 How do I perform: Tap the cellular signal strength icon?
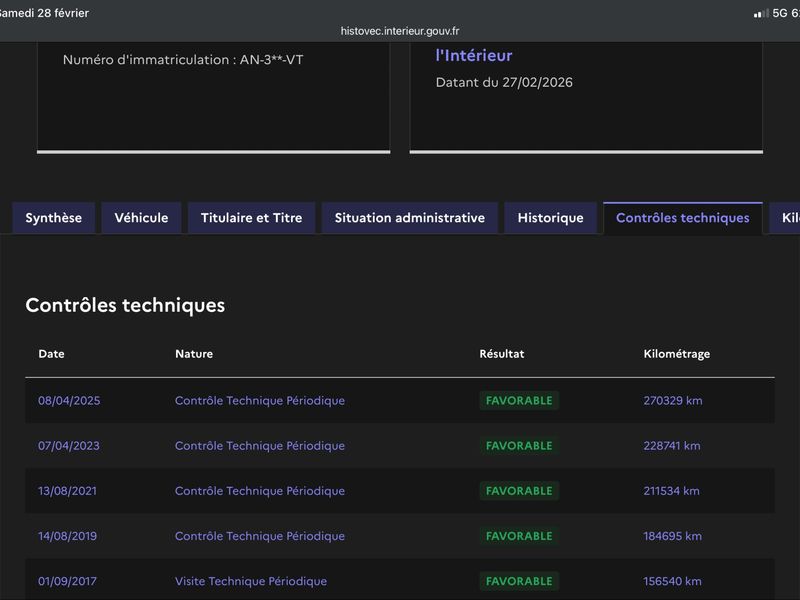click(x=761, y=13)
